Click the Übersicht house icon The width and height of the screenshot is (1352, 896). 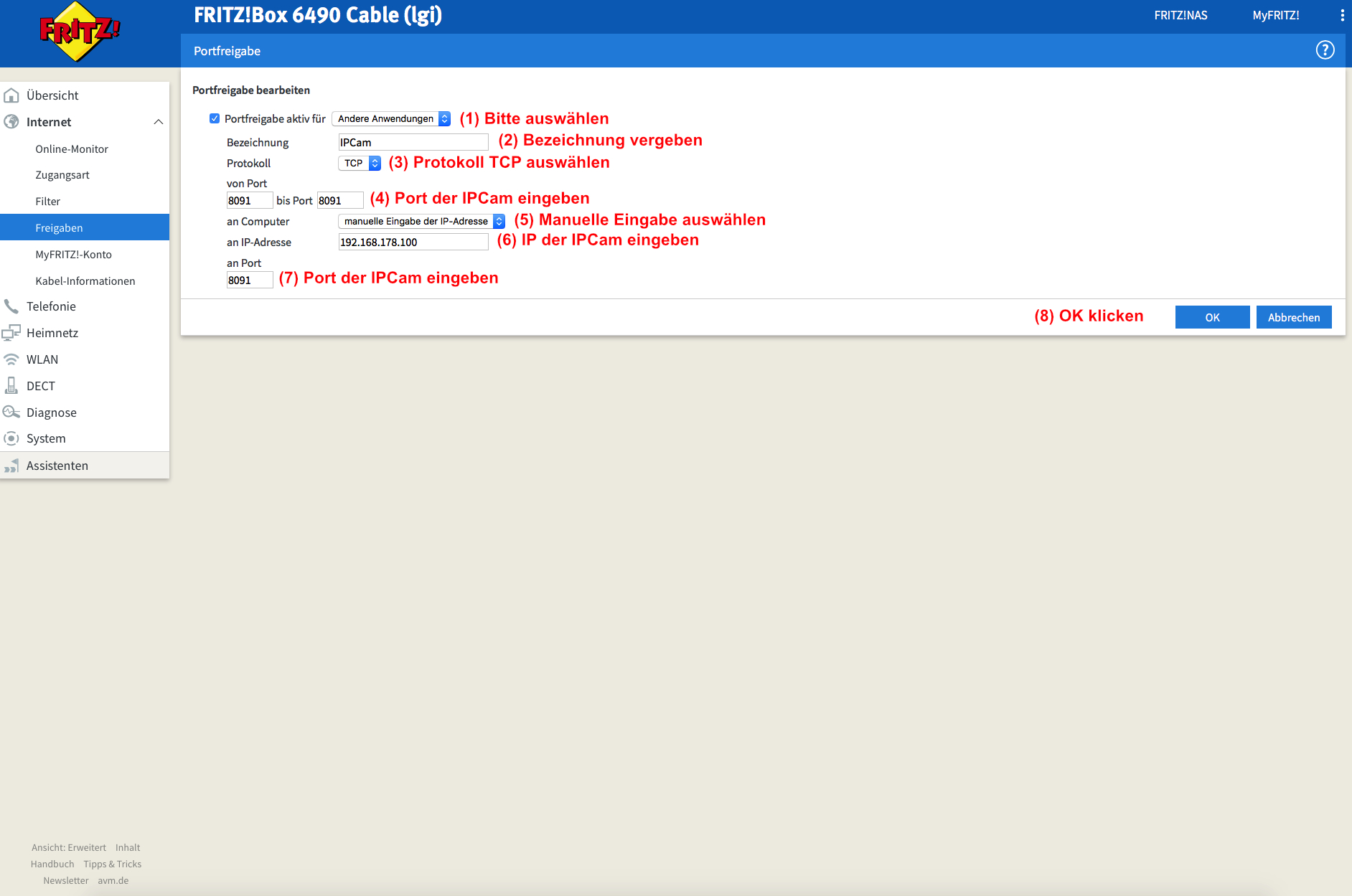click(x=11, y=95)
